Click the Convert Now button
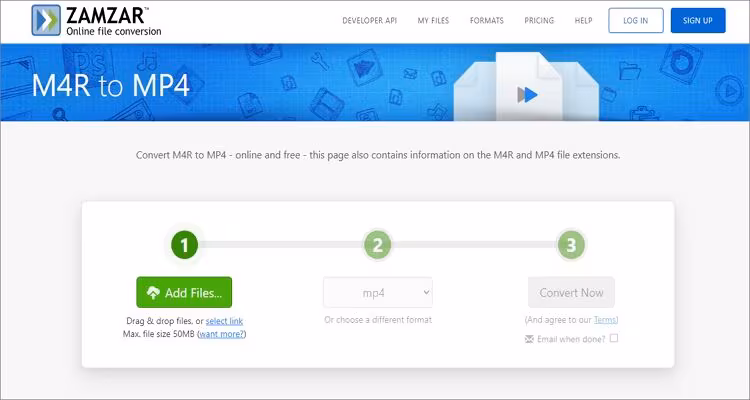The image size is (750, 400). click(571, 292)
